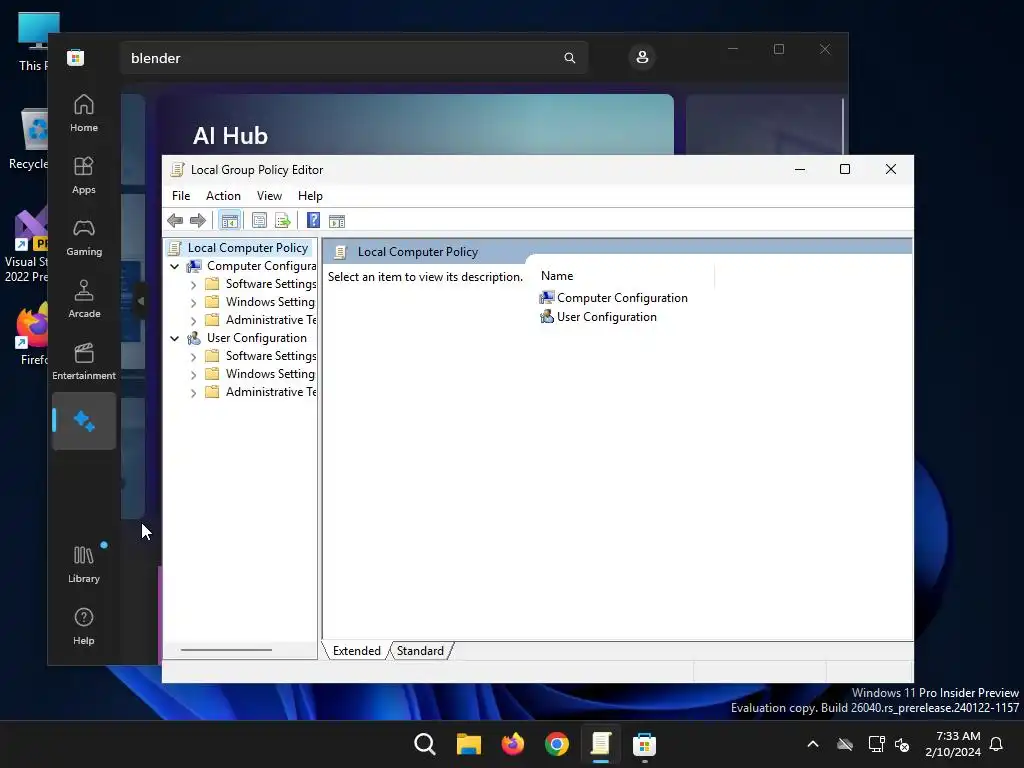Click the Properties toolbar icon
This screenshot has height=768, width=1024.
point(259,221)
